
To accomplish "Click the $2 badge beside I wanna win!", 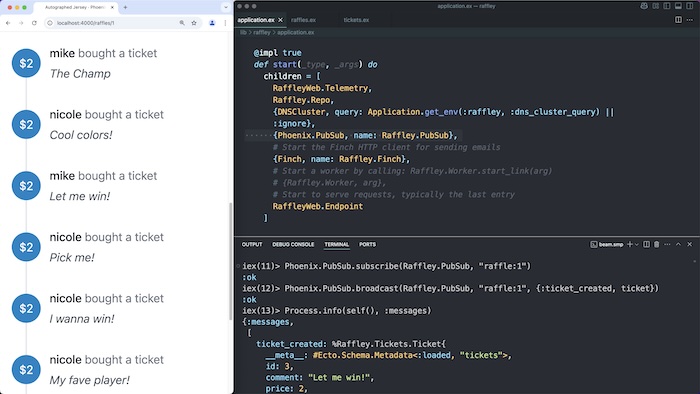I will coord(26,308).
